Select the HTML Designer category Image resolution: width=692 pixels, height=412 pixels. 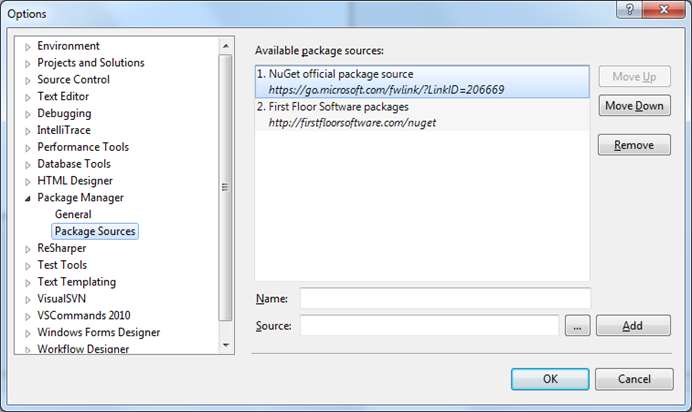coord(75,180)
